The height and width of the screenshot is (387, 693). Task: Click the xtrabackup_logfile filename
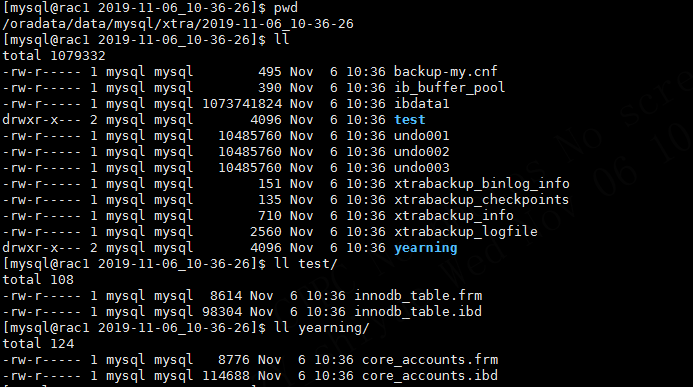pyautogui.click(x=466, y=231)
